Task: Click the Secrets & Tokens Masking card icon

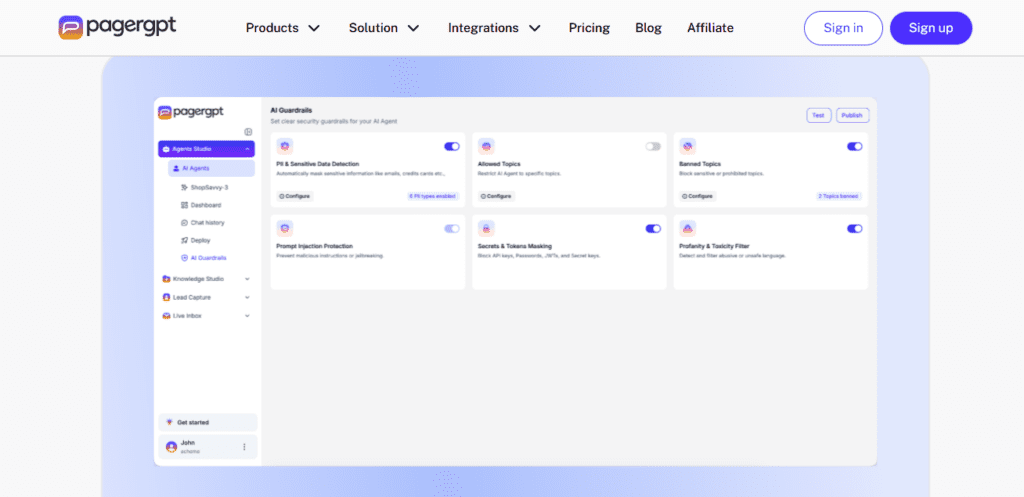Action: pos(486,229)
